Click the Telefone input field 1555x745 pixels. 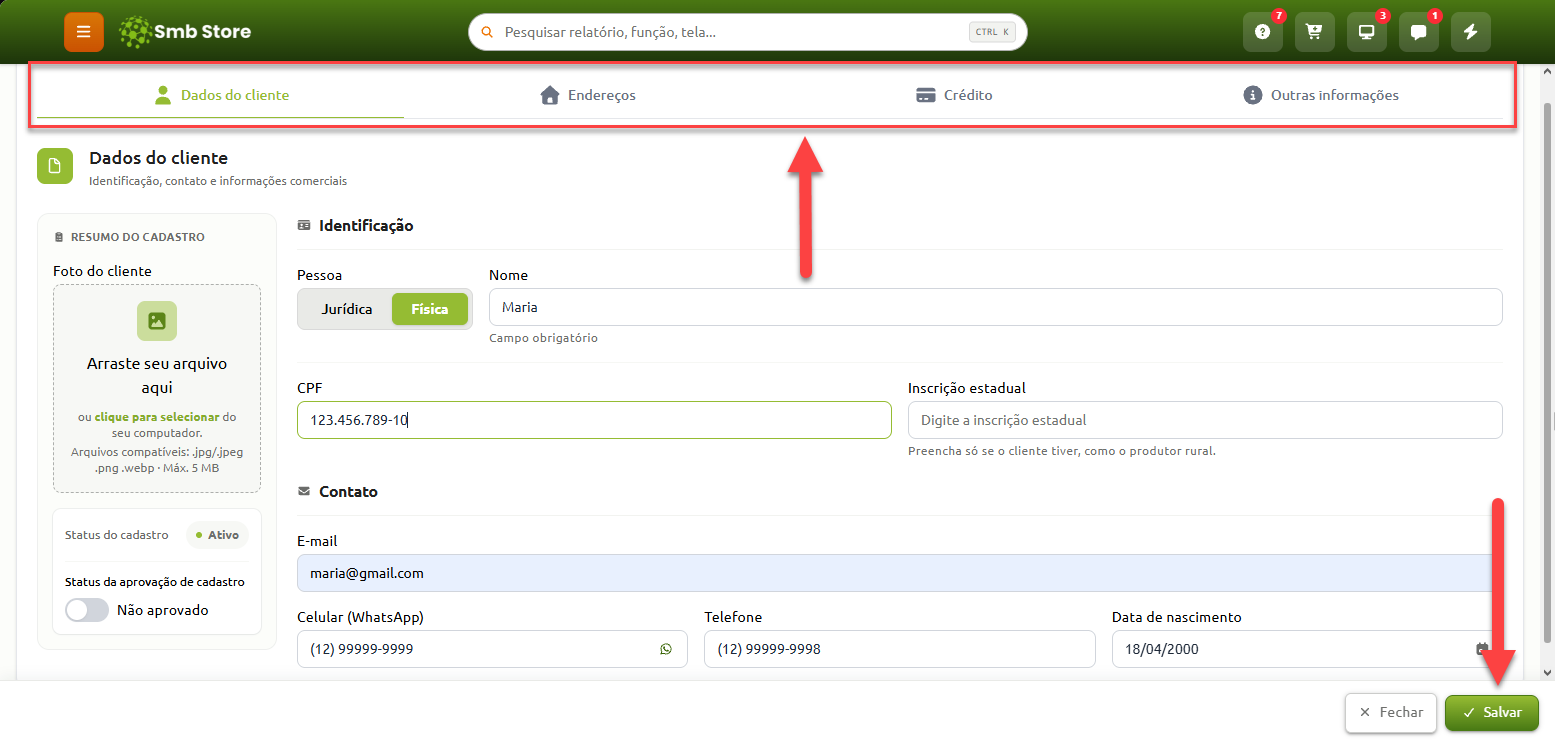click(900, 649)
